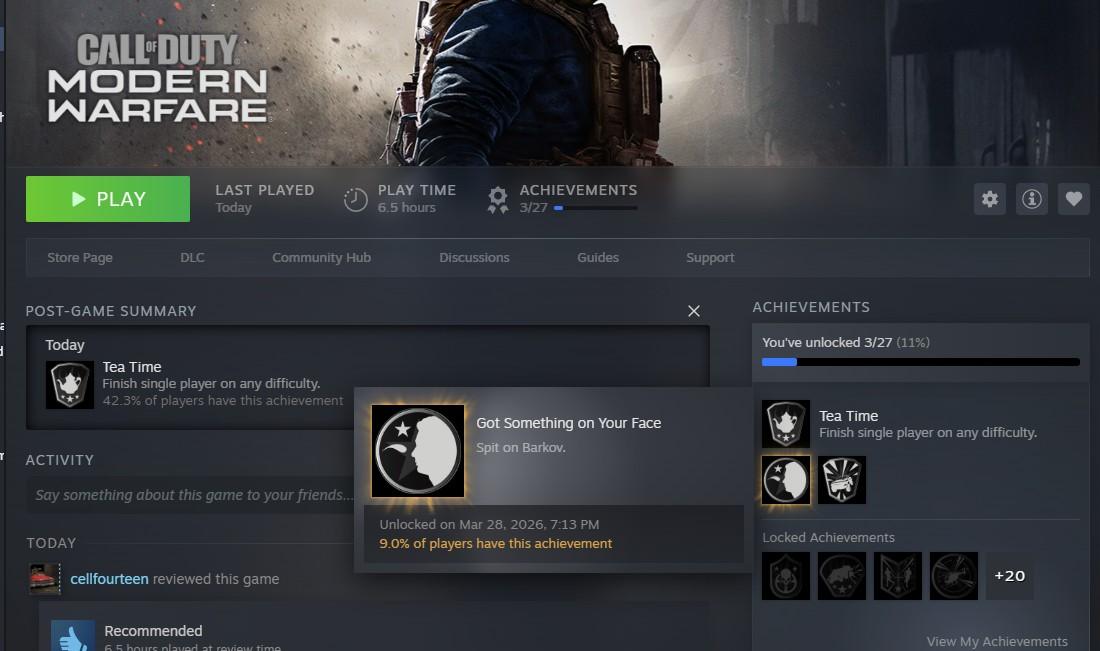Click the game info icon
Screen dimensions: 1100x651
point(1031,199)
